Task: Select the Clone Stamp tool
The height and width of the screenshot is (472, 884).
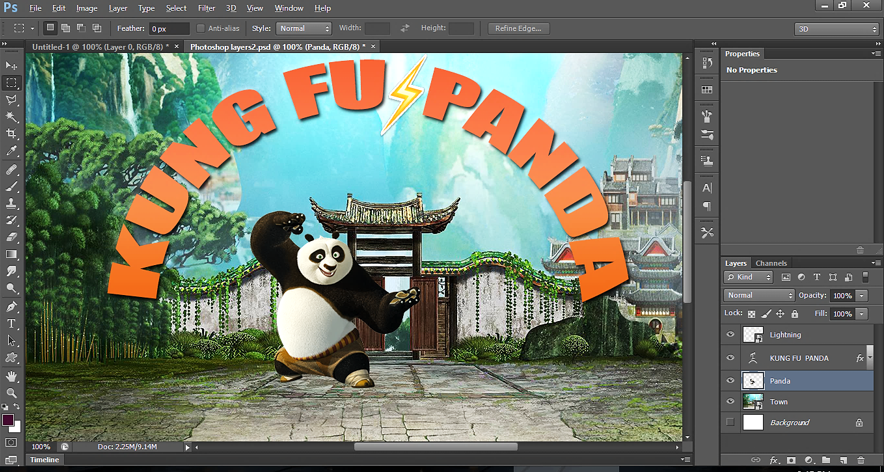Action: click(11, 204)
